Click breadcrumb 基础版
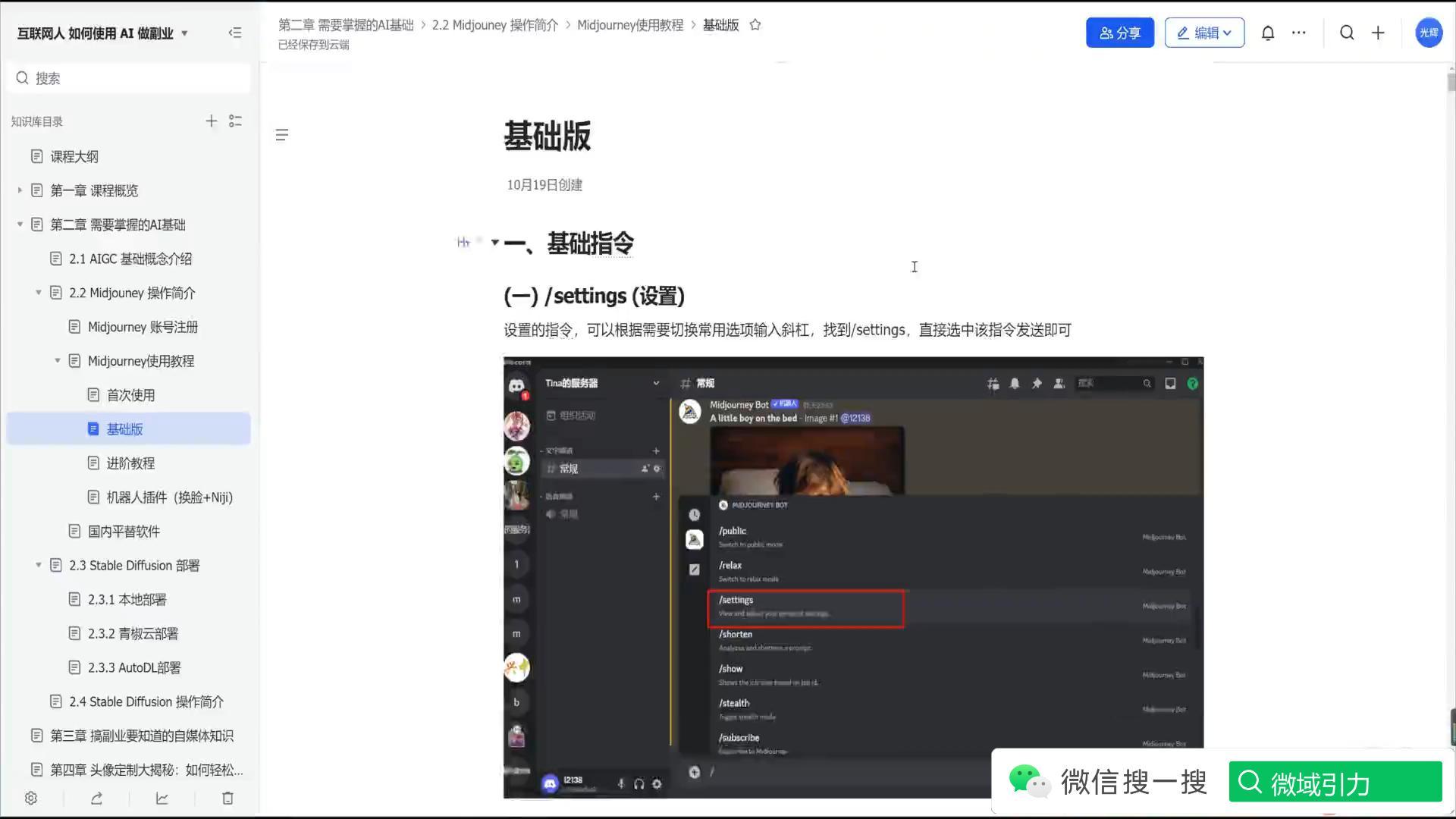Viewport: 1456px width, 819px height. tap(720, 25)
